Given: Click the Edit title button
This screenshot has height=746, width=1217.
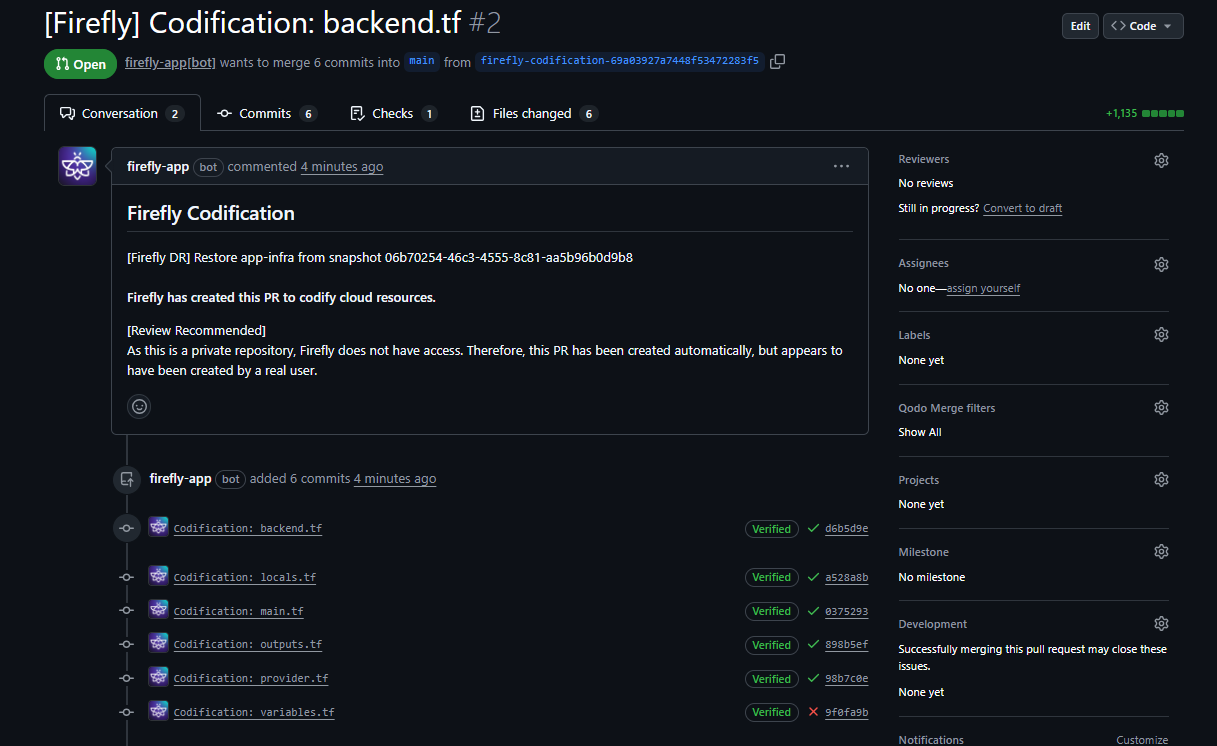Looking at the screenshot, I should (x=1080, y=26).
